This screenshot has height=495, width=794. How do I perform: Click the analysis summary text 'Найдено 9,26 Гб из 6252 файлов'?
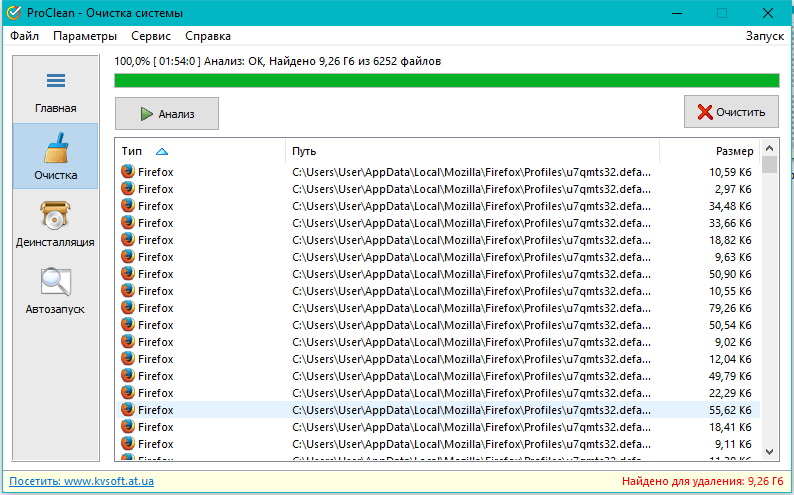point(354,61)
